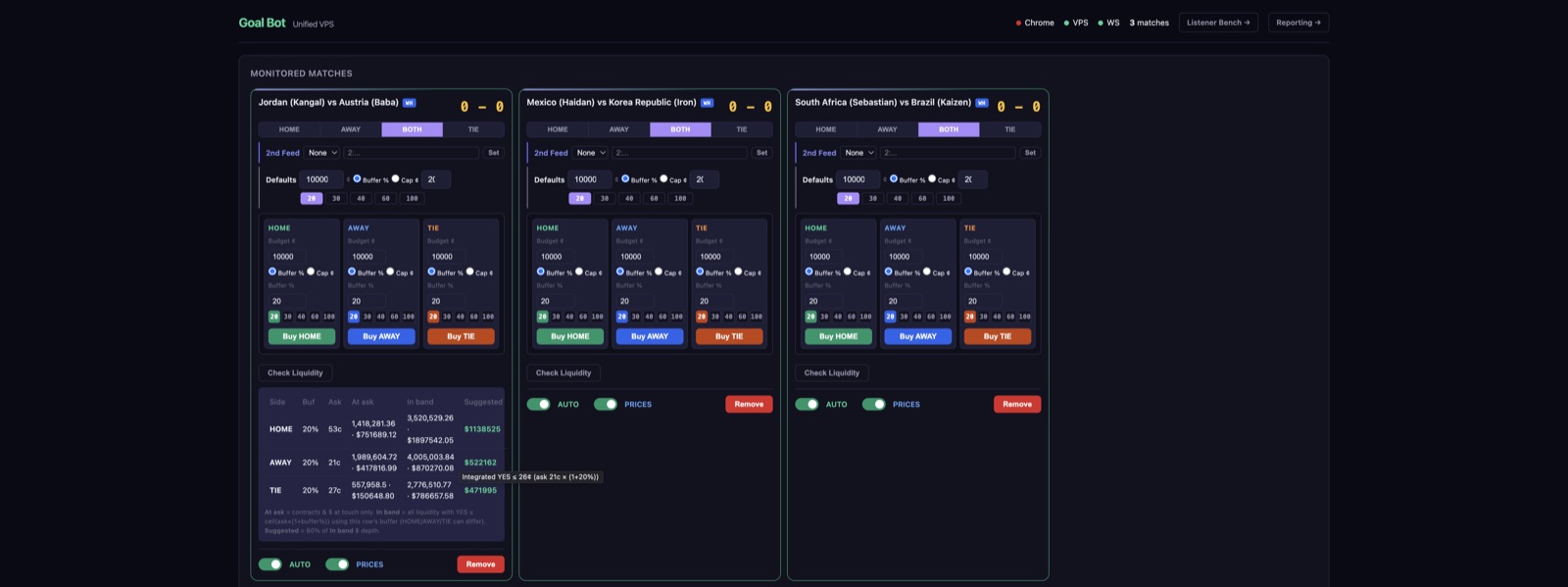Screen dimensions: 1568x587
Task: Select AWAY tab in Jordan vs Austria card
Action: (x=351, y=129)
